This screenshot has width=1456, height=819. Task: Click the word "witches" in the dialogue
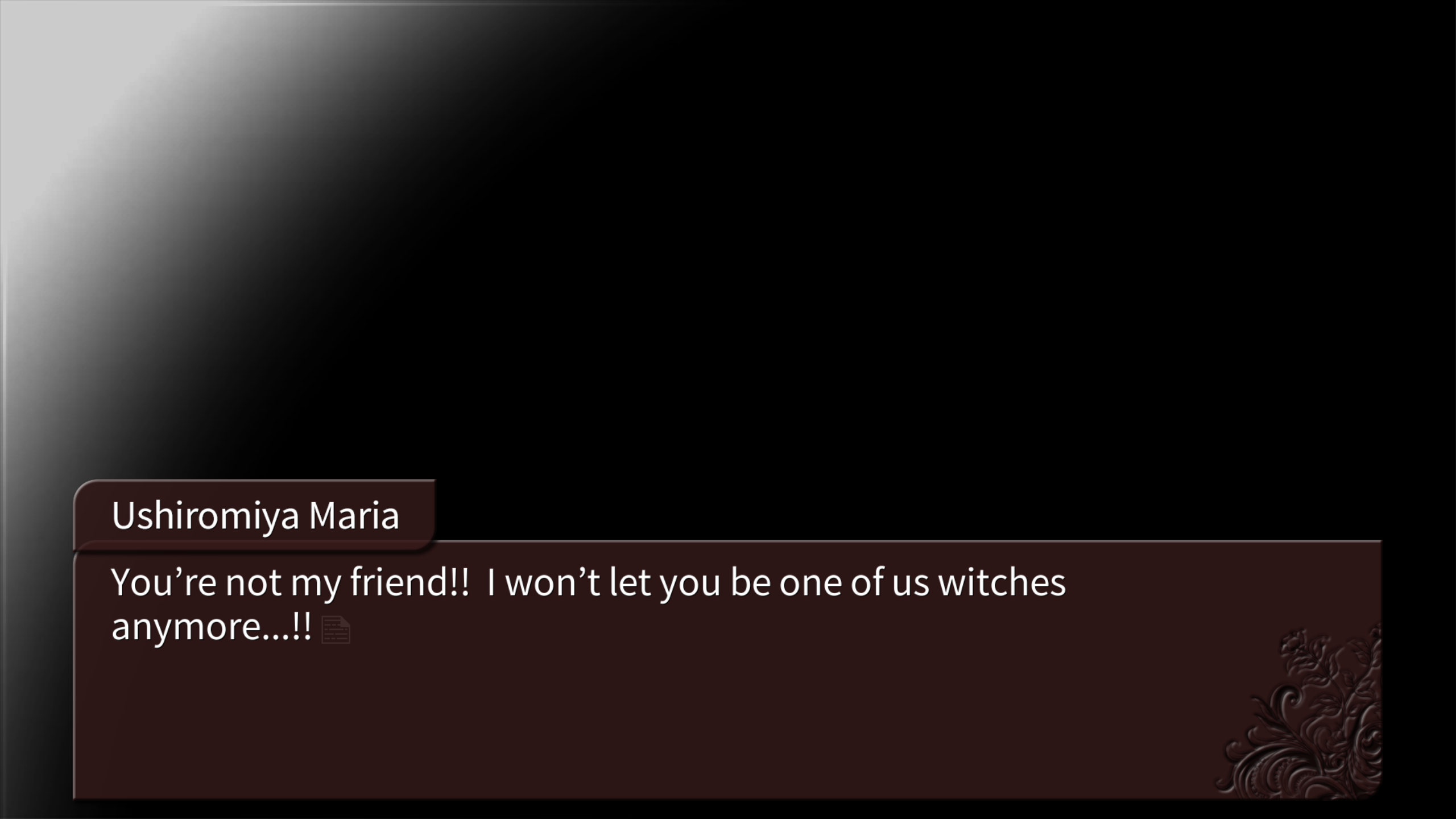(x=1002, y=582)
